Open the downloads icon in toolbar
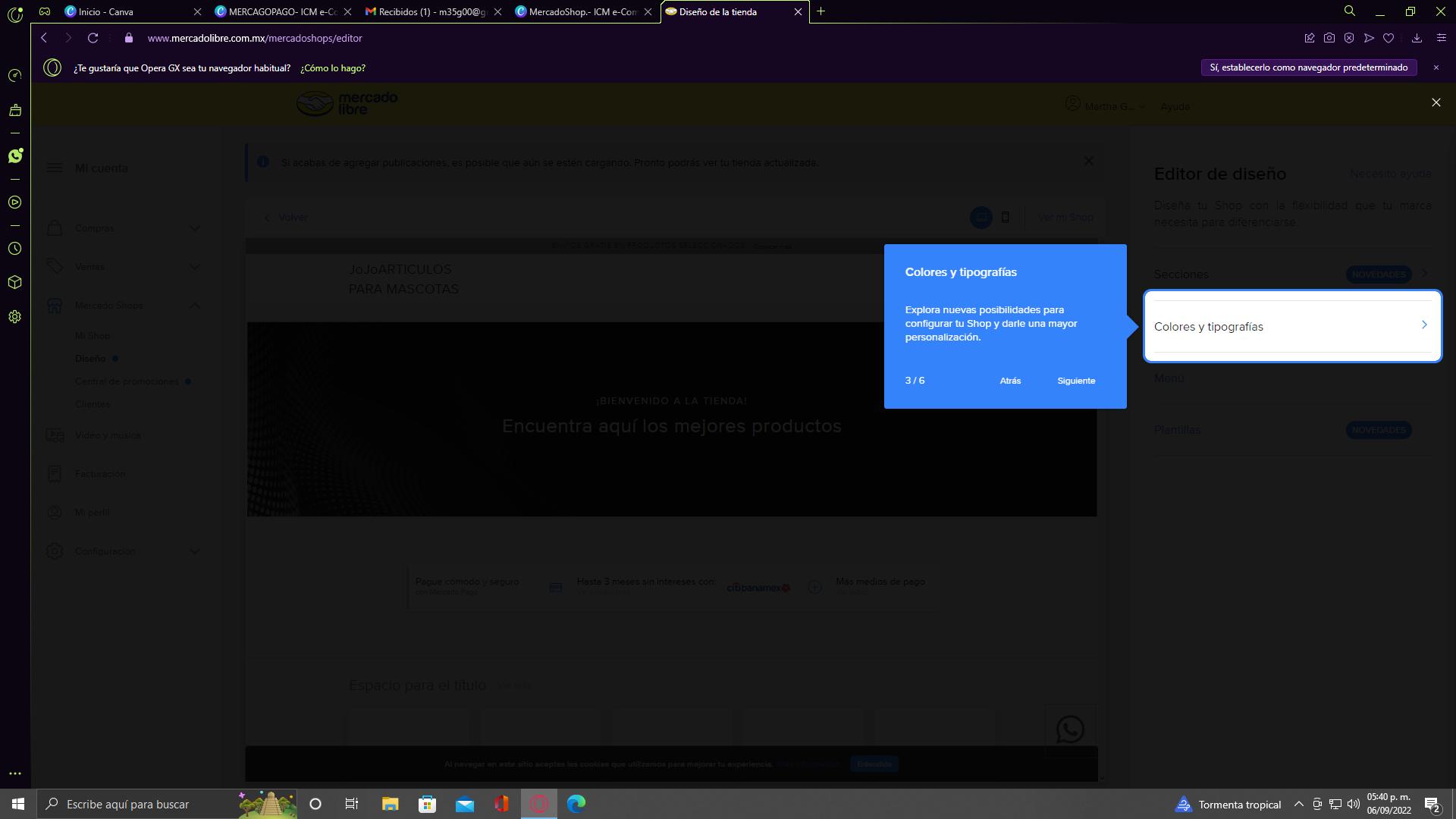 click(x=1417, y=38)
